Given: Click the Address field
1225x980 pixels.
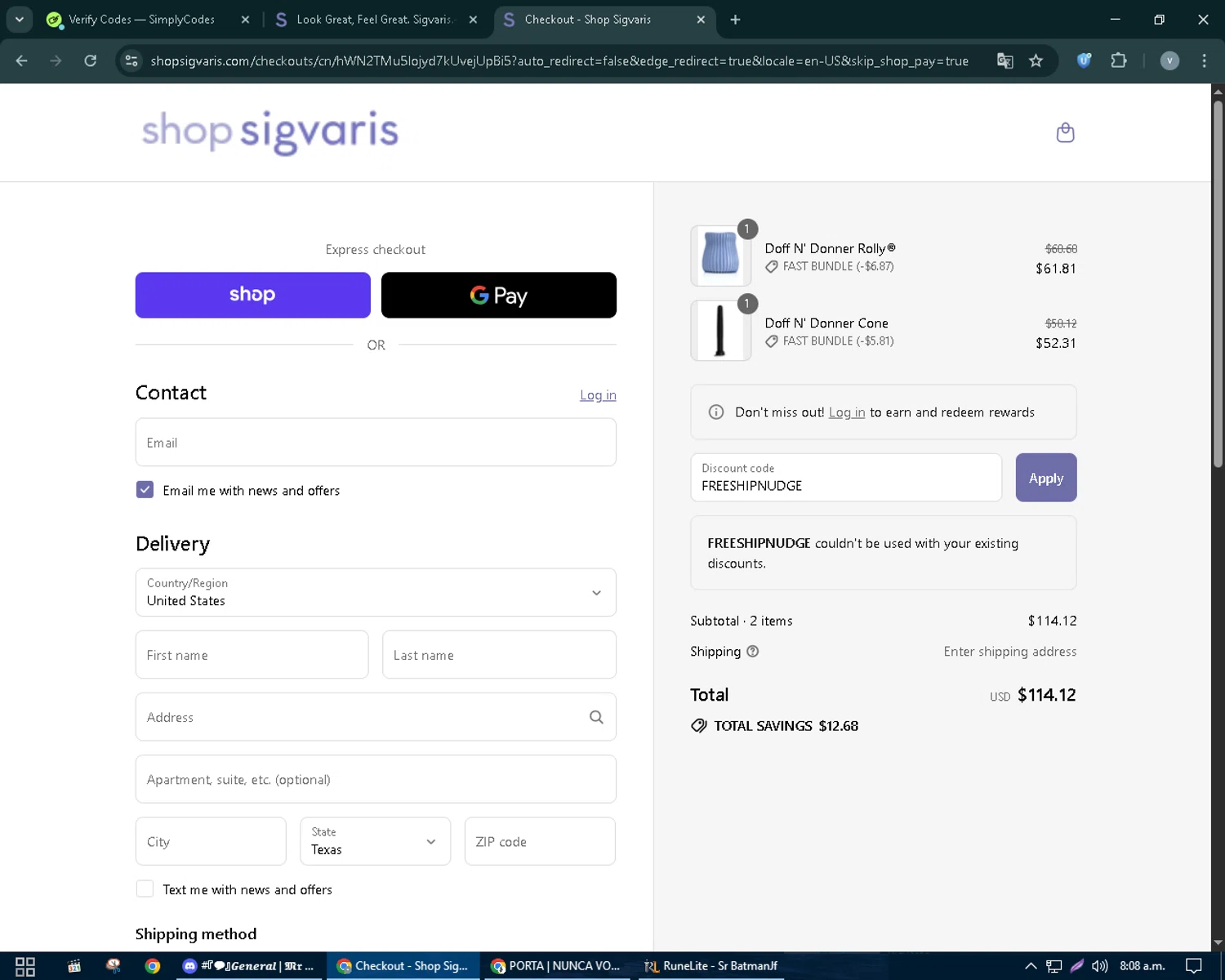Looking at the screenshot, I should point(376,717).
